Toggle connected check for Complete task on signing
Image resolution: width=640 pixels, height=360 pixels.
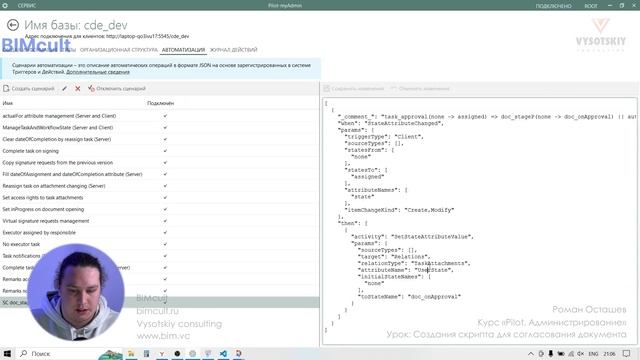point(165,151)
